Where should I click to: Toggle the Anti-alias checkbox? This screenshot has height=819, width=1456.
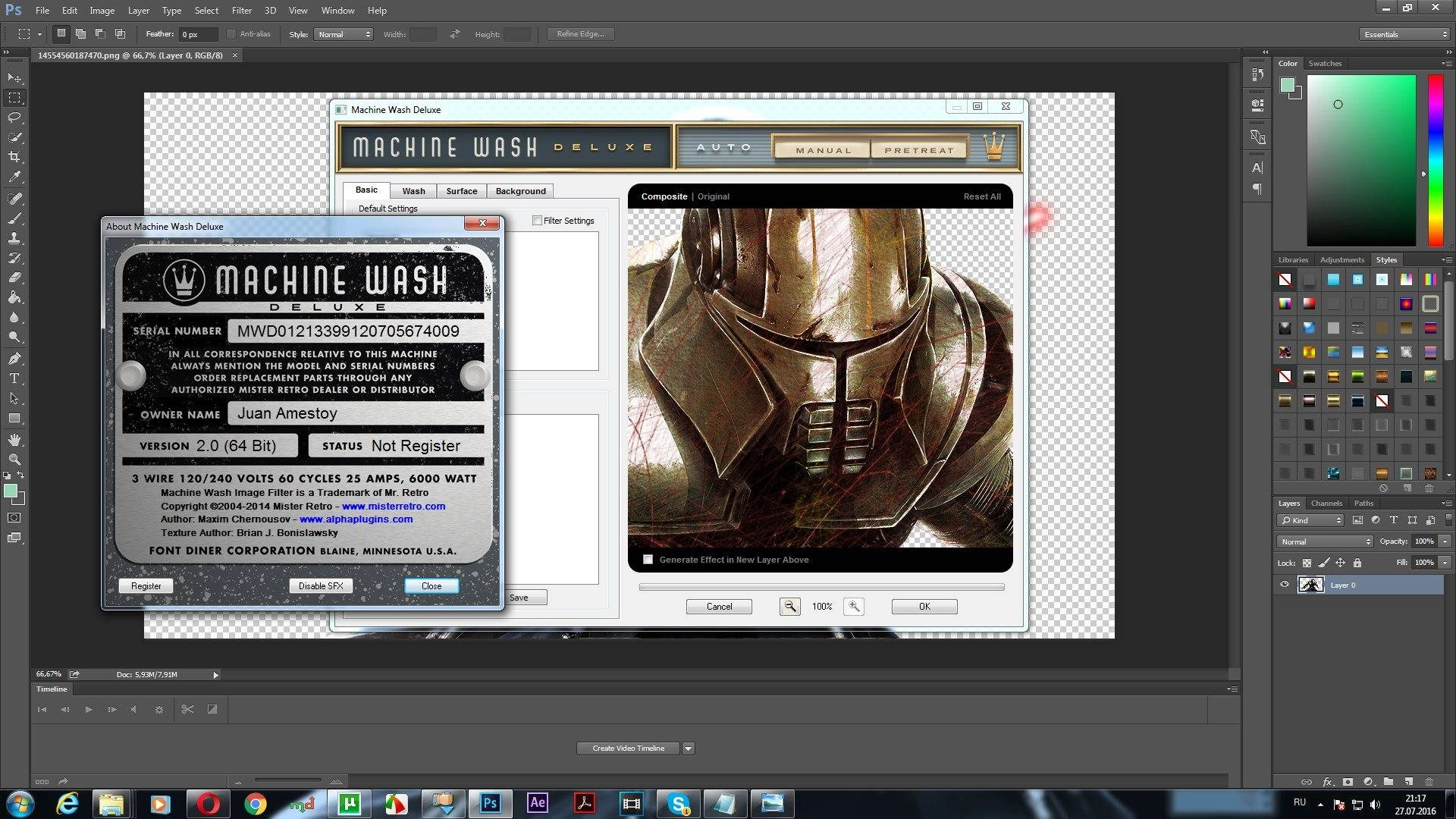click(x=231, y=34)
